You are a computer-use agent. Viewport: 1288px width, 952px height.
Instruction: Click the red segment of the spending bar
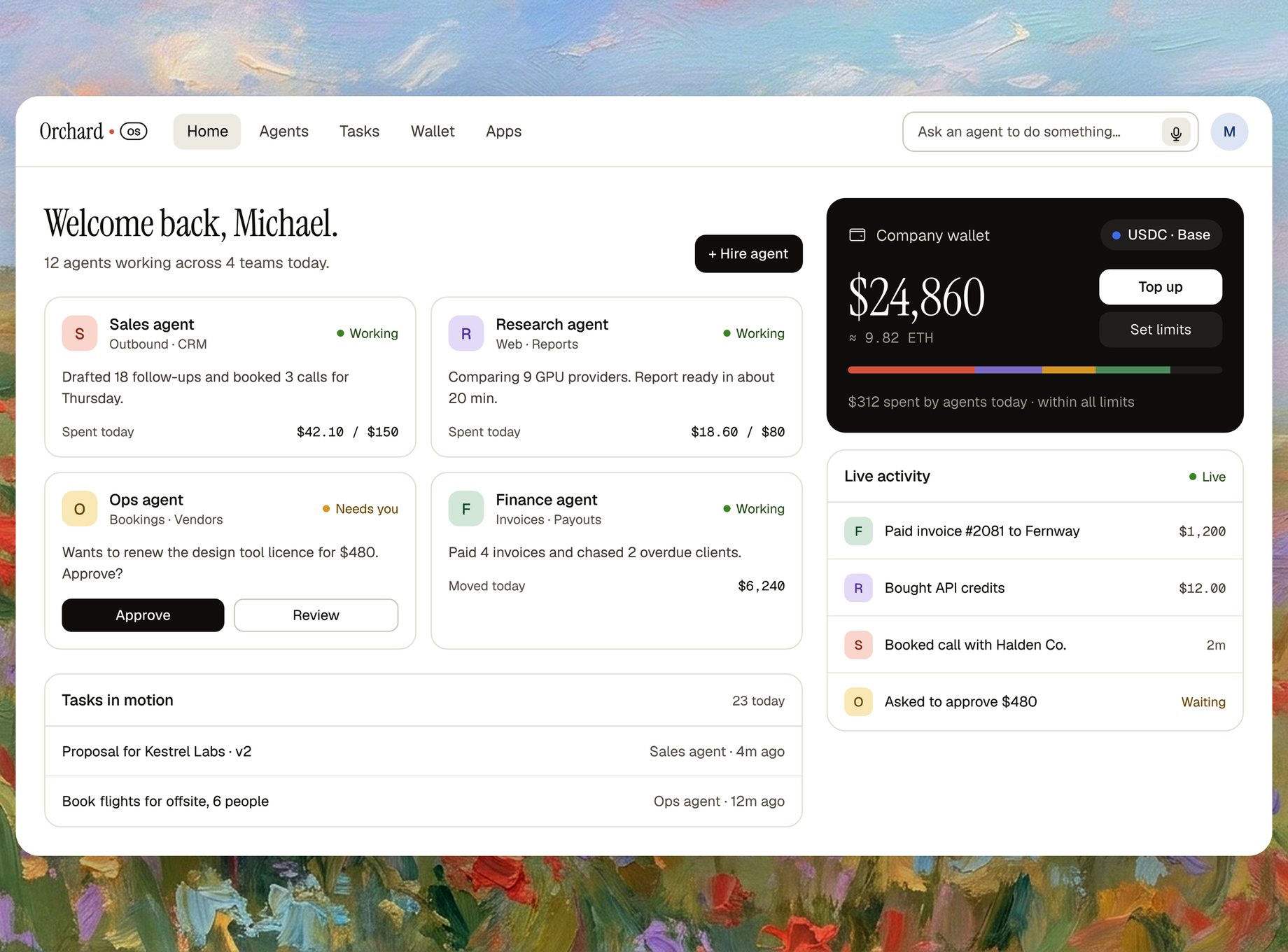(x=911, y=370)
